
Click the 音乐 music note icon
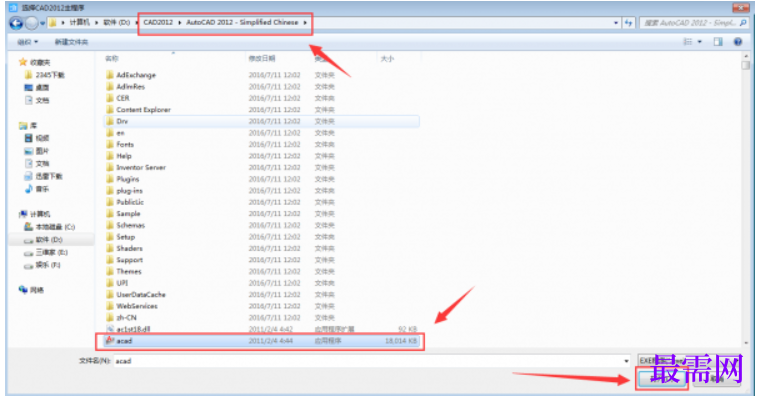click(28, 189)
